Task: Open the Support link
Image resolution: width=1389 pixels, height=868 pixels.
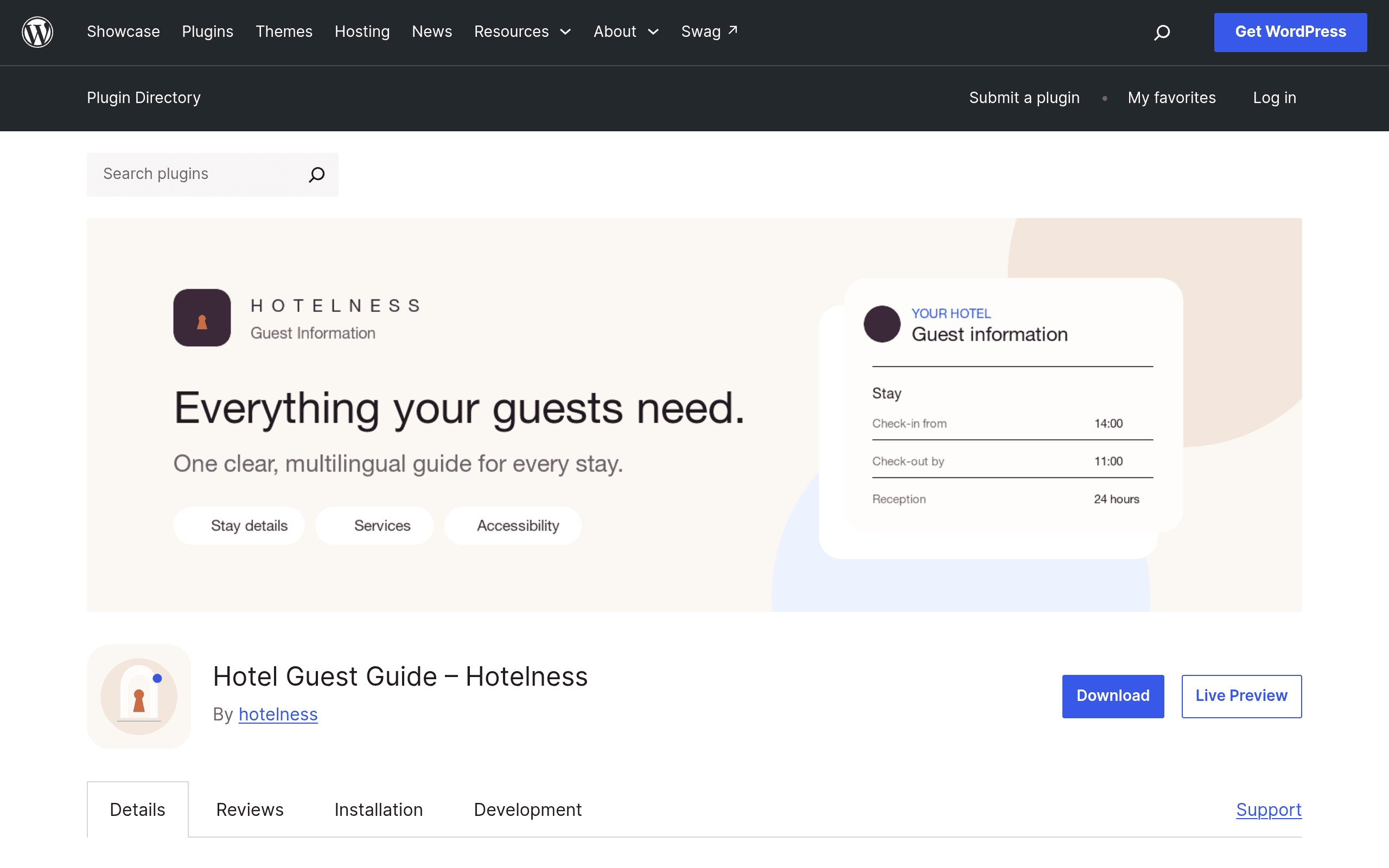Action: point(1269,809)
